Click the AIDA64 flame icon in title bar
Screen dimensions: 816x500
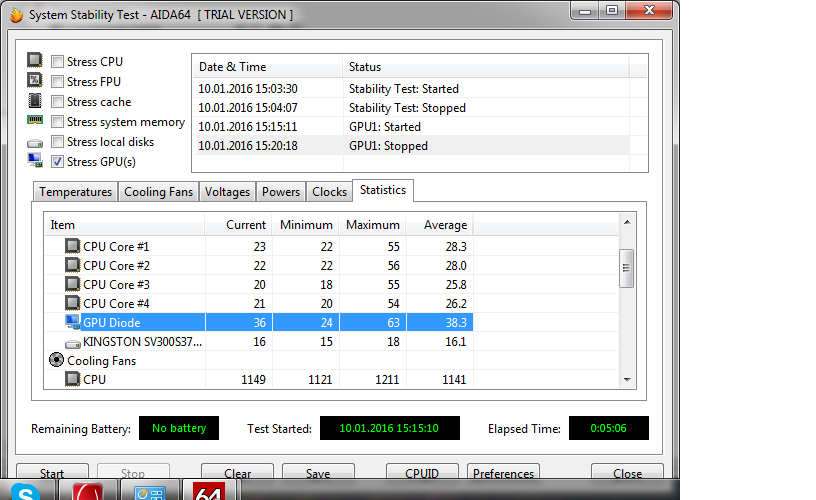click(17, 15)
